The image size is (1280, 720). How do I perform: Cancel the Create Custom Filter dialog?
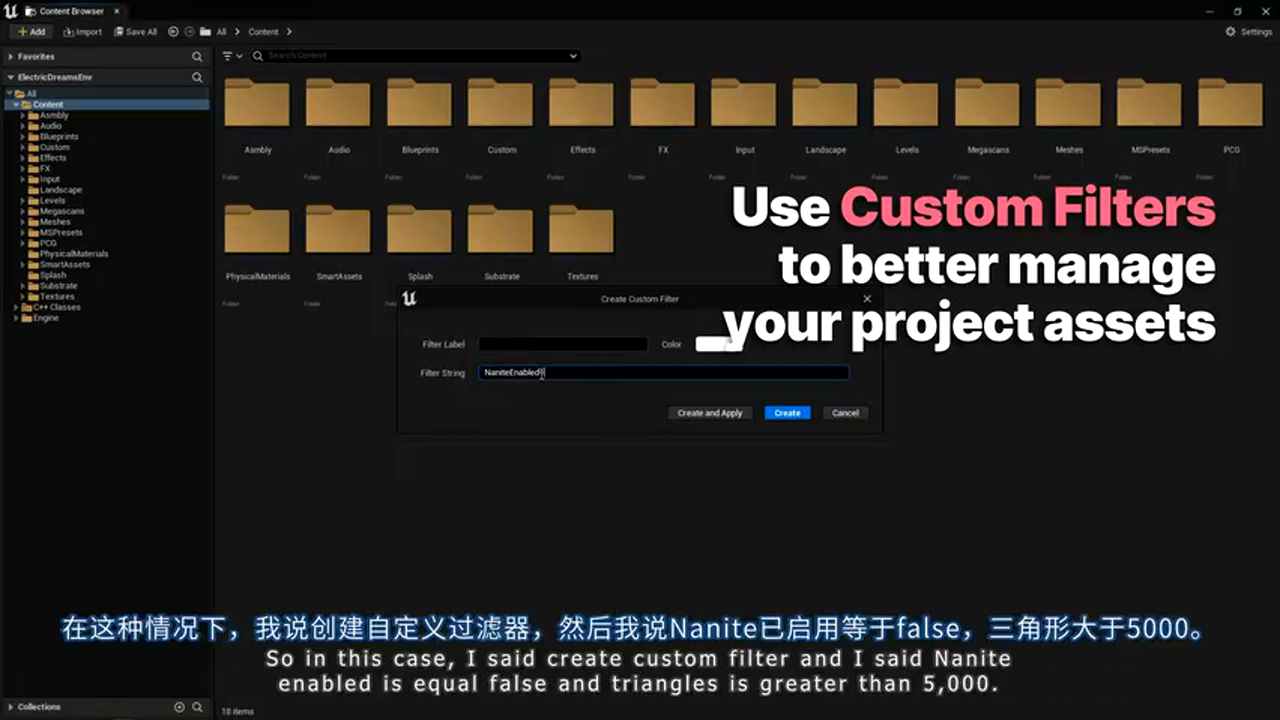845,413
